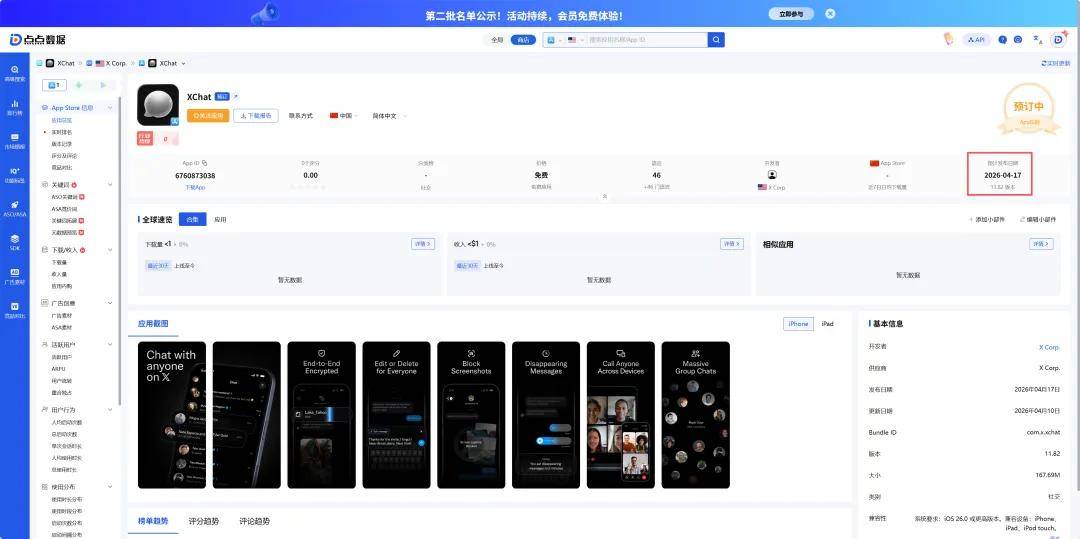Image resolution: width=1080 pixels, height=539 pixels.
Task: Collapse the 下载/收入 sidebar section
Action: [110, 249]
